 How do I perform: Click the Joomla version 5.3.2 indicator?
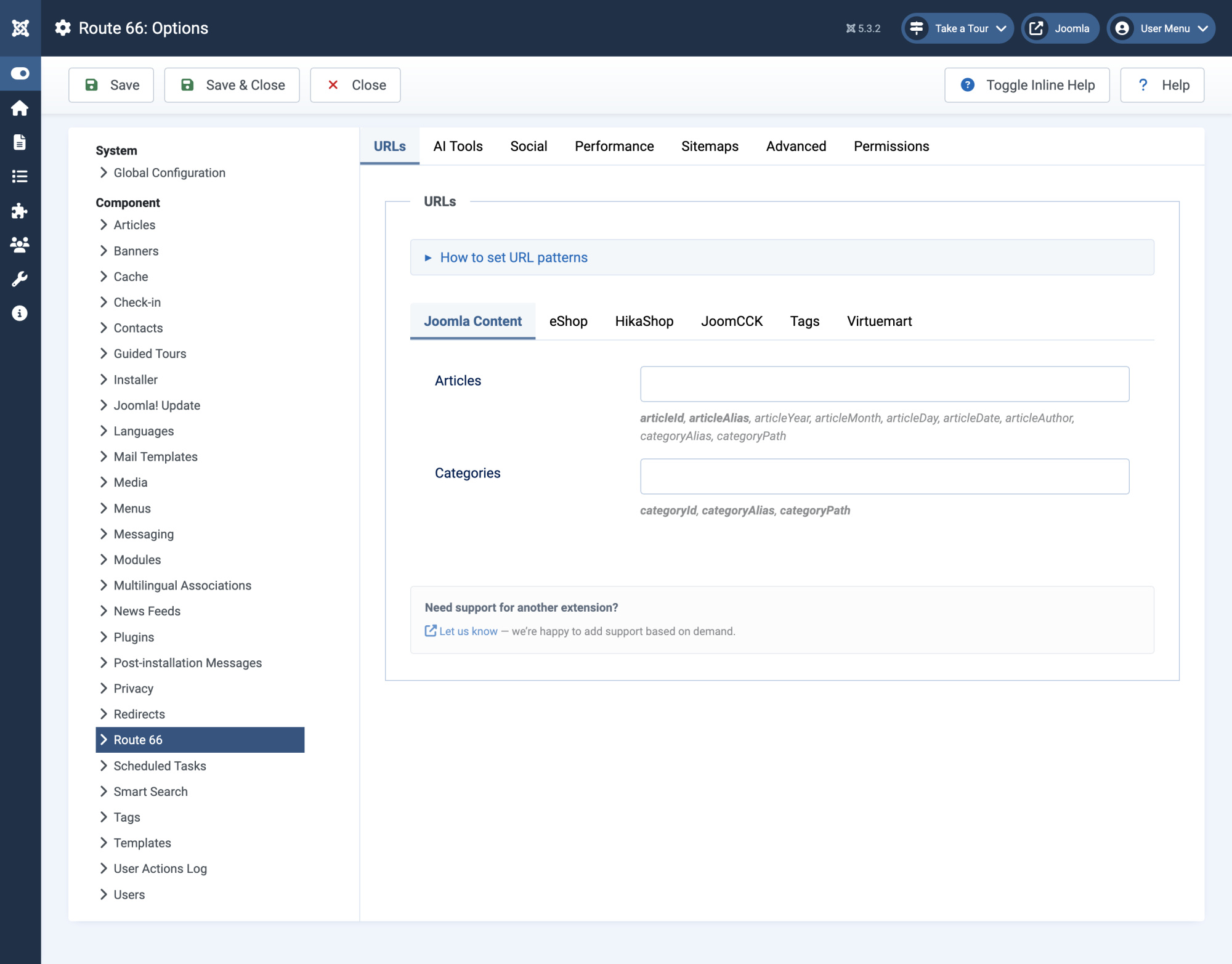pyautogui.click(x=863, y=28)
